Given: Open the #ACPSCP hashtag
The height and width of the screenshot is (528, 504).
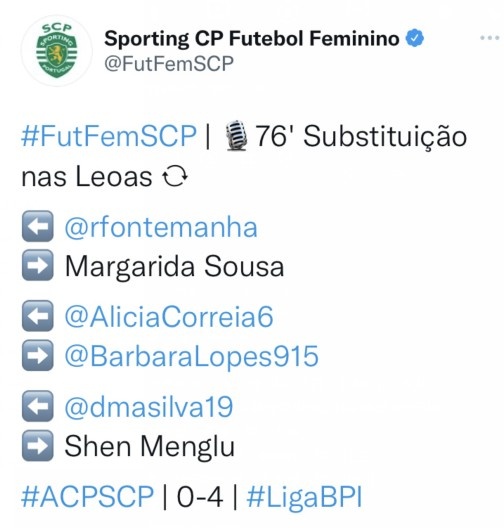Looking at the screenshot, I should point(88,496).
